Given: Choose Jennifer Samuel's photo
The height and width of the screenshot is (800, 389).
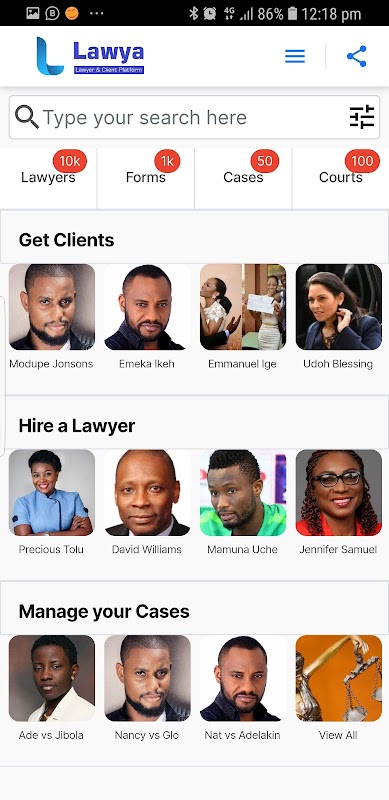Looking at the screenshot, I should [x=338, y=492].
